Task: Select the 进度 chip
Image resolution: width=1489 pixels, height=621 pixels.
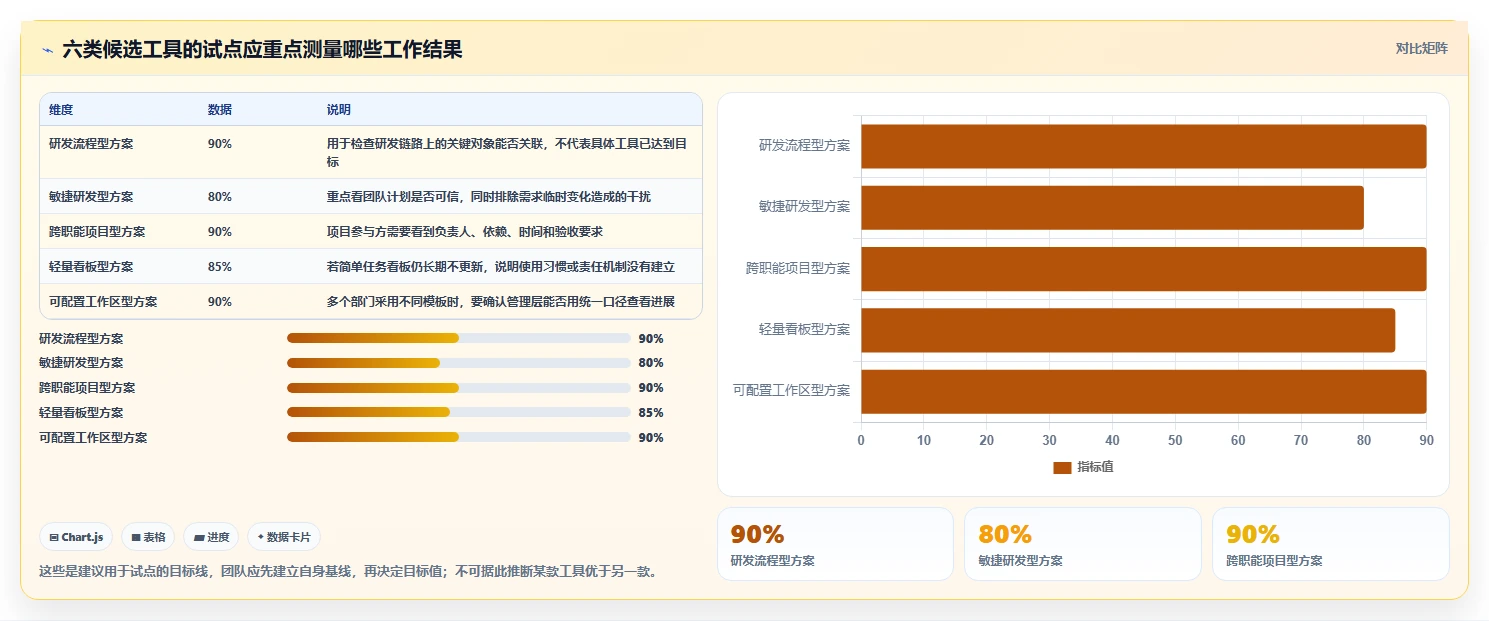Action: [x=211, y=537]
